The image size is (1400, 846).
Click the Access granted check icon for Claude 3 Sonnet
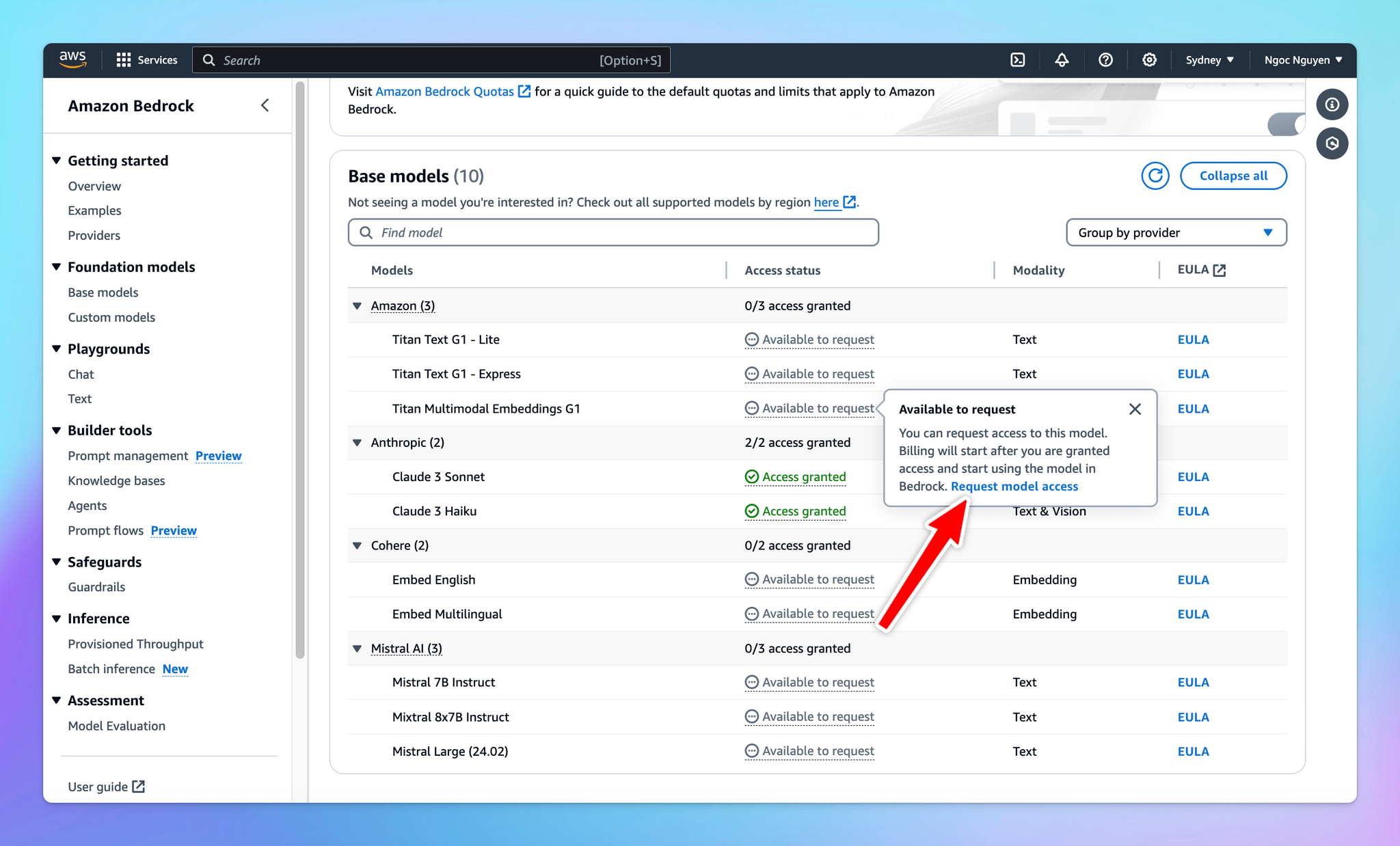751,477
